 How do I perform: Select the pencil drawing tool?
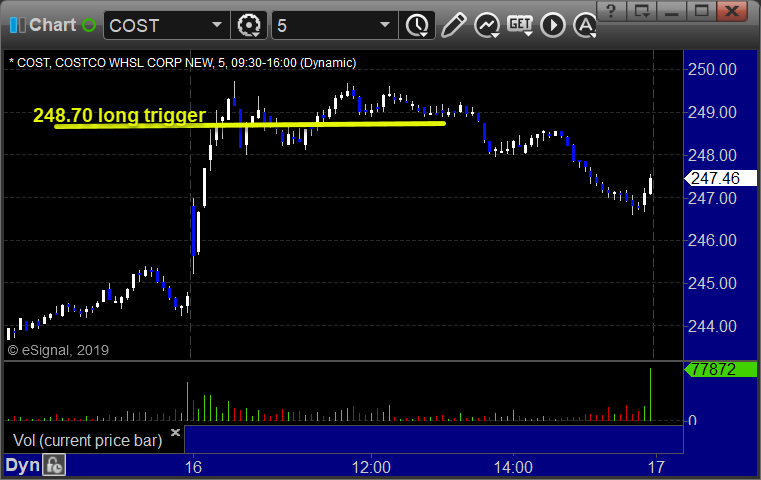click(454, 25)
